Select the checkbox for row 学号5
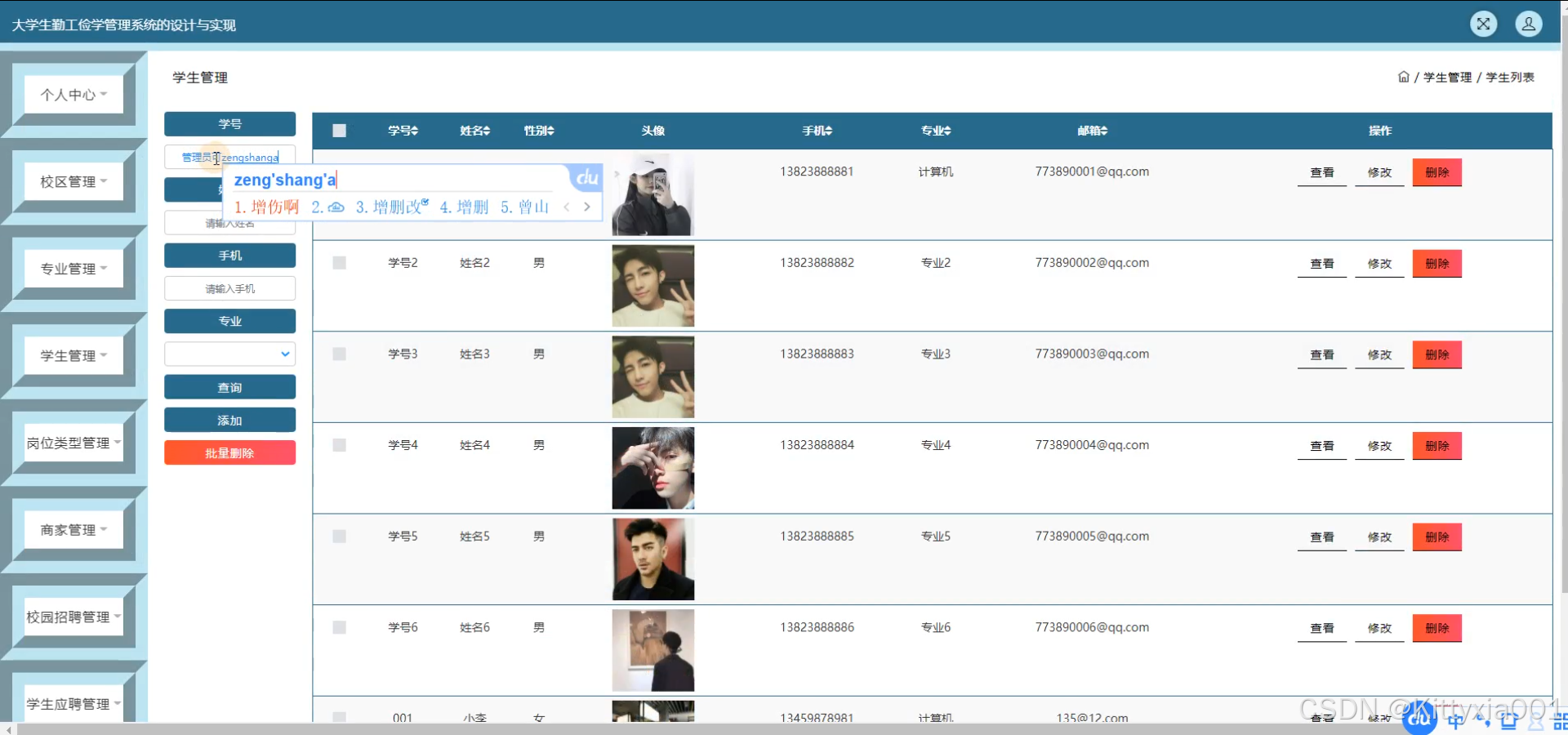This screenshot has height=735, width=1568. [x=340, y=537]
